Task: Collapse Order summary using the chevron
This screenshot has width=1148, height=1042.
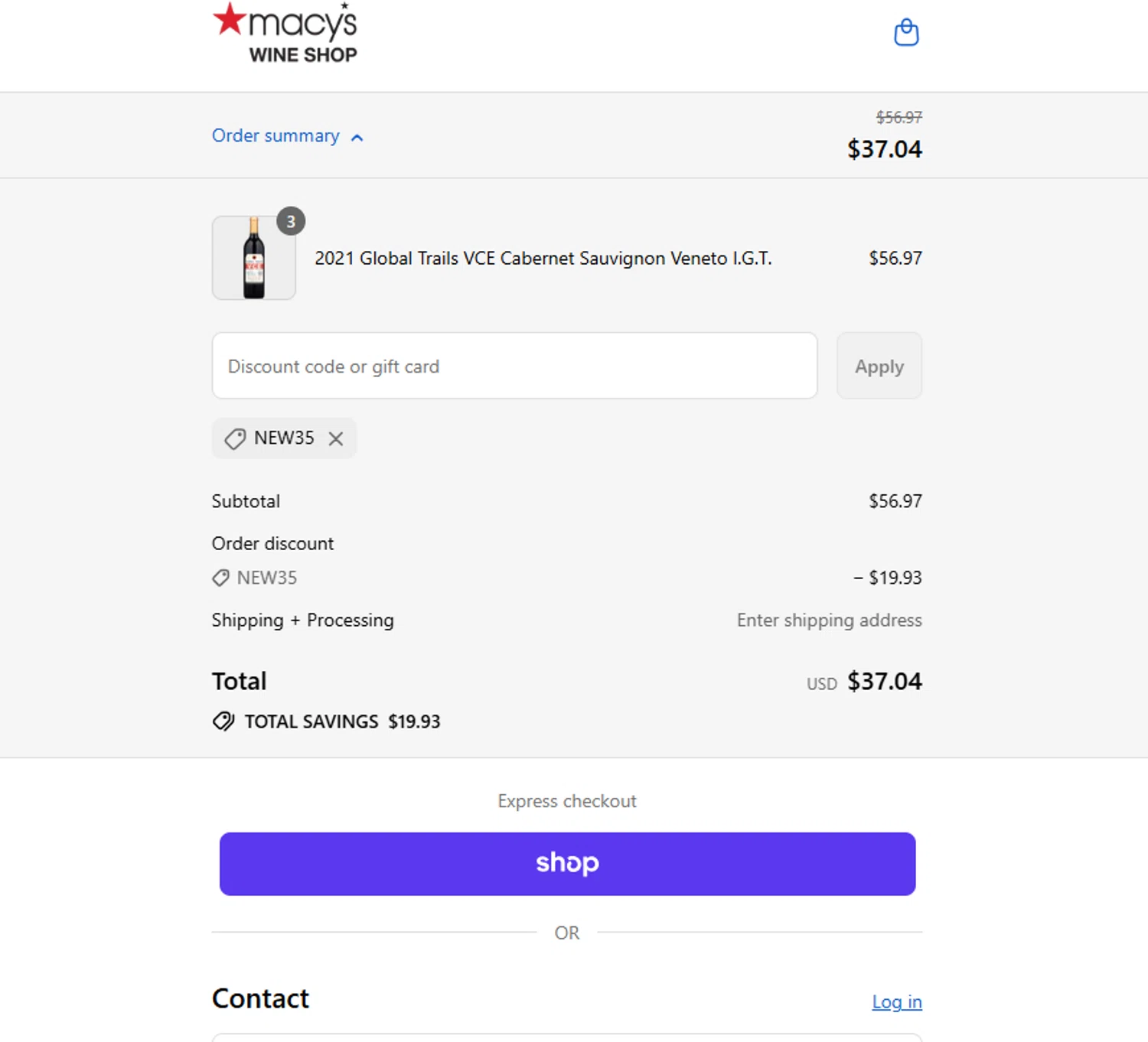Action: 357,138
